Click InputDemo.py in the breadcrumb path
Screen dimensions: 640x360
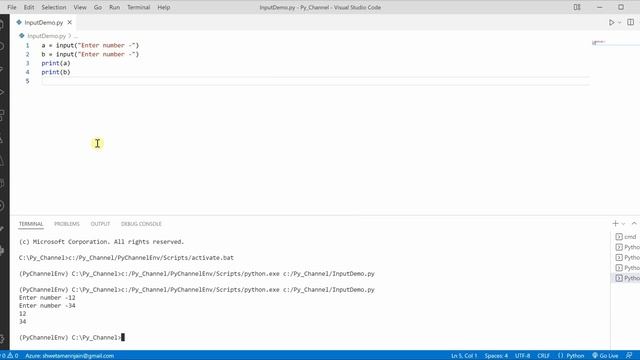[46, 36]
